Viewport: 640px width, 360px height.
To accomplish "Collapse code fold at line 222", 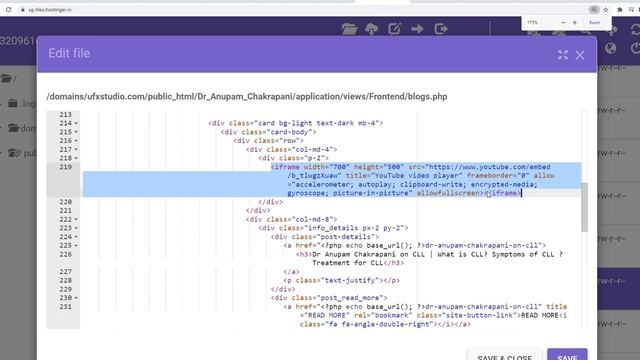I will coord(76,220).
